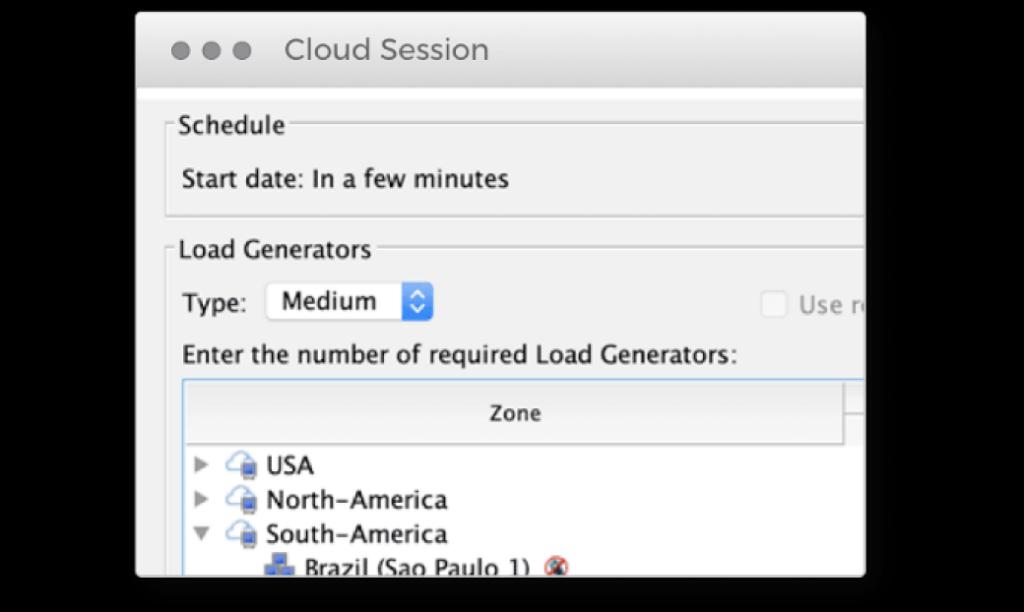Click the North-America zone cloud icon
1024x612 pixels.
pos(242,499)
